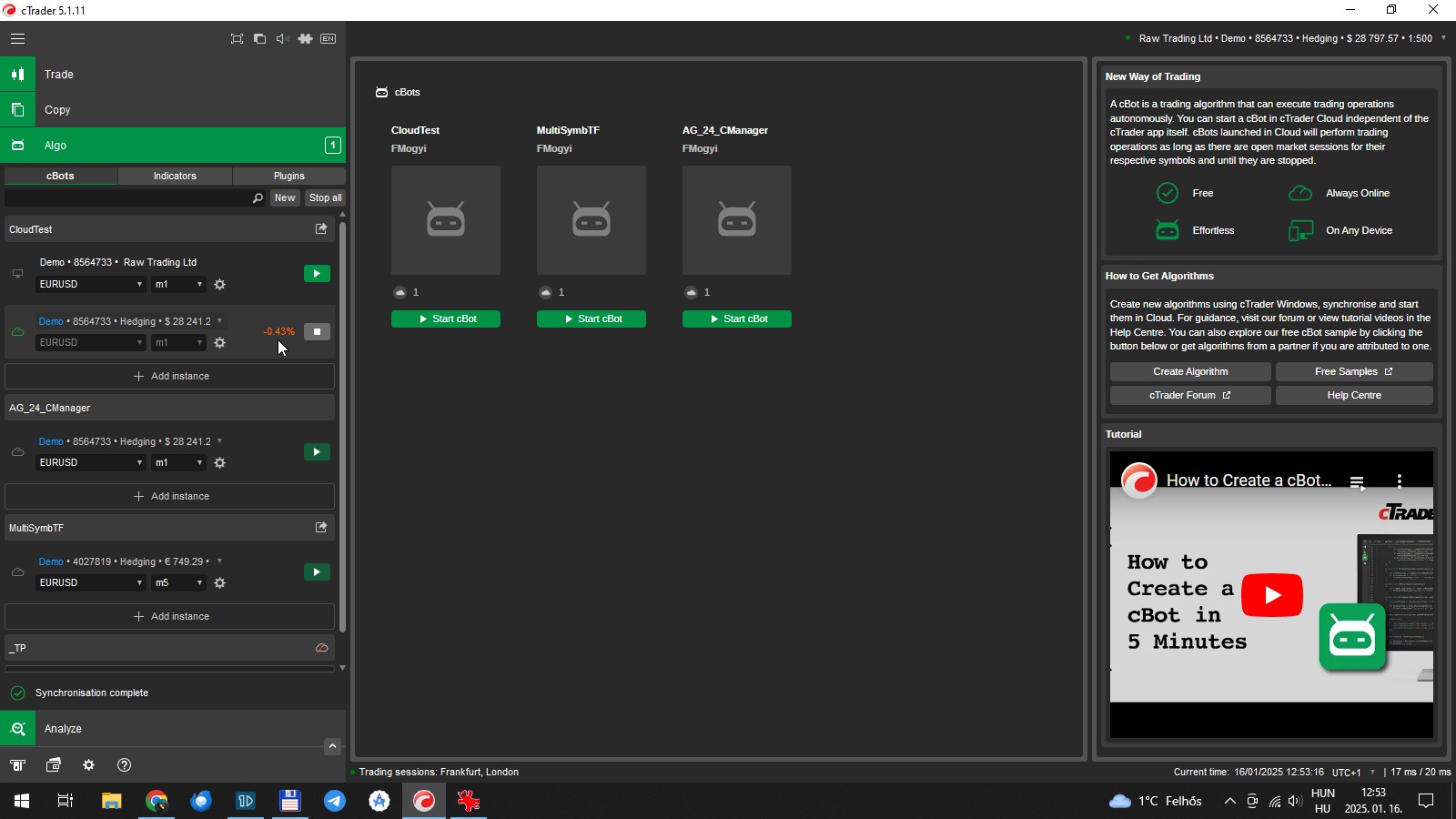Start the AG_24_CManager instance
This screenshot has height=819, width=1456.
click(317, 452)
